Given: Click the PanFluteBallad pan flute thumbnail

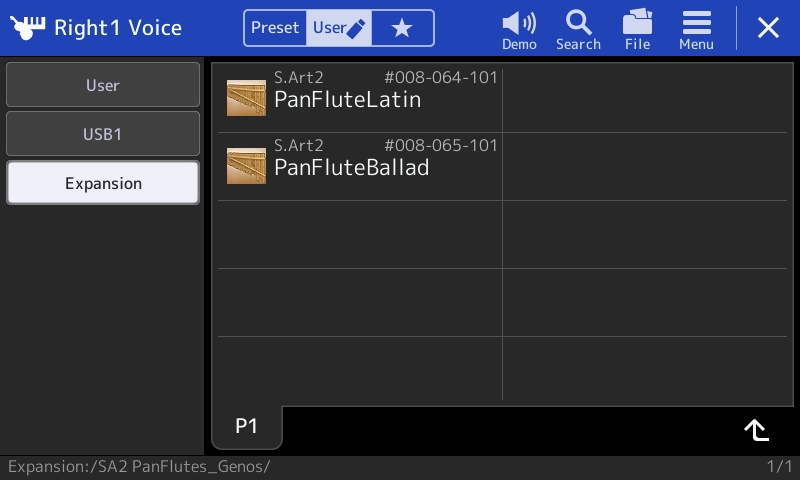Looking at the screenshot, I should (x=246, y=166).
